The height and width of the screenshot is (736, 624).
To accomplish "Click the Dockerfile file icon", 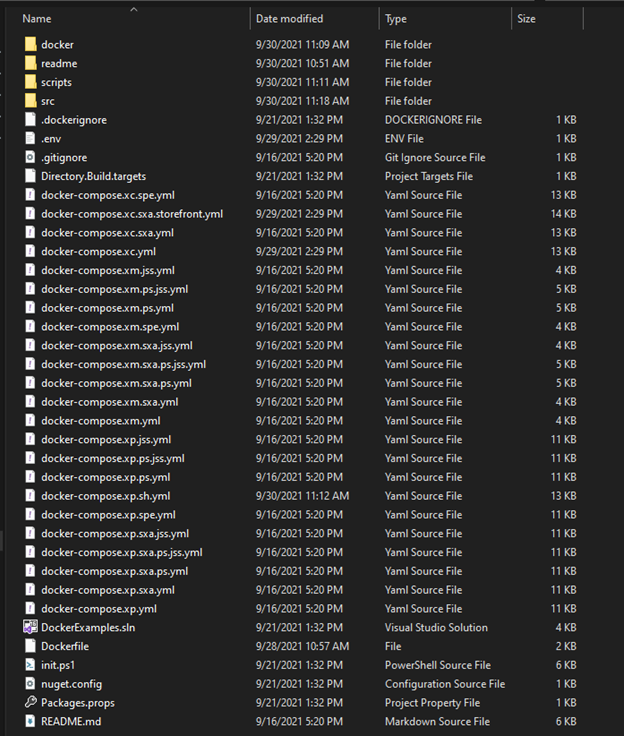I will tap(31, 646).
